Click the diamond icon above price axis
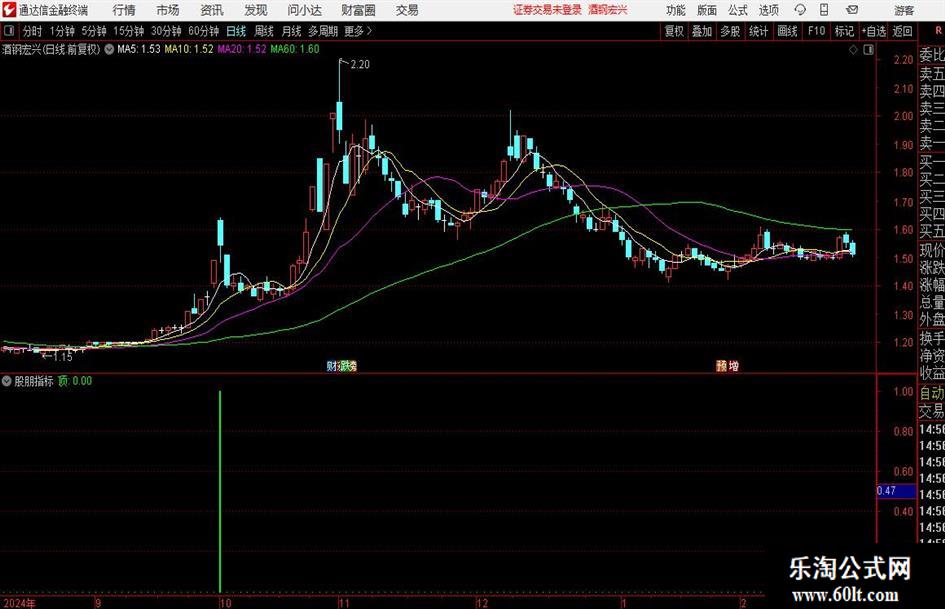Viewport: 945px width, 609px height. [x=853, y=50]
